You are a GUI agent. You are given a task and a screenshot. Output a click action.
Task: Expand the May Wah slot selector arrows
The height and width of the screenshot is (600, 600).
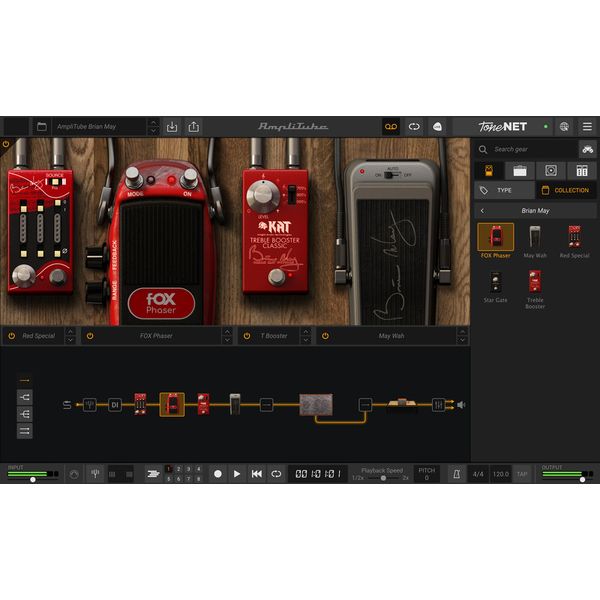click(x=462, y=336)
